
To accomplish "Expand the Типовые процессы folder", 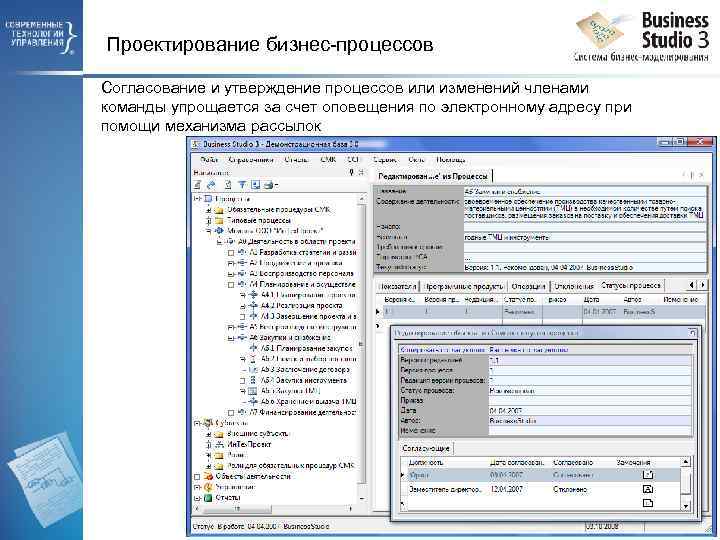I will [x=208, y=220].
